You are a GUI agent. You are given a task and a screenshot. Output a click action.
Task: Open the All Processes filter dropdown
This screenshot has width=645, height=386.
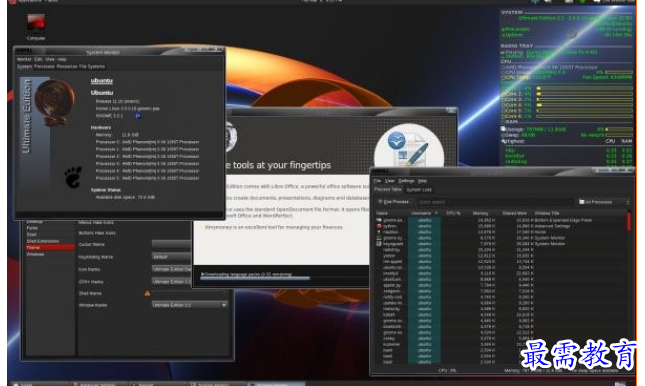pyautogui.click(x=604, y=202)
